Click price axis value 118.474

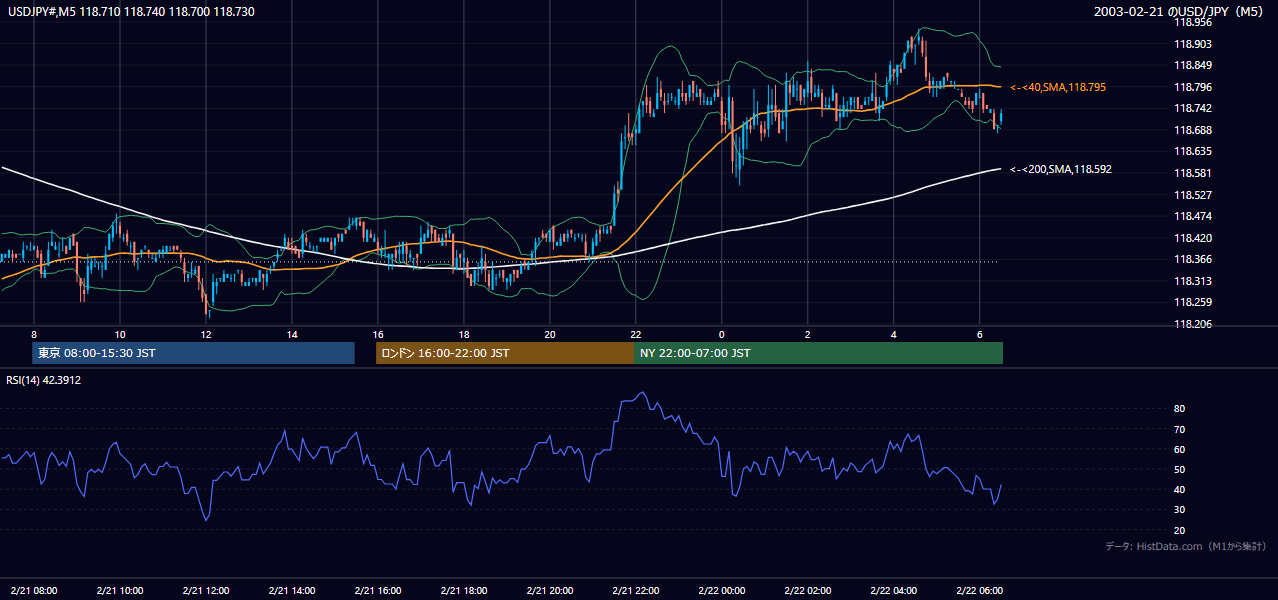1192,216
